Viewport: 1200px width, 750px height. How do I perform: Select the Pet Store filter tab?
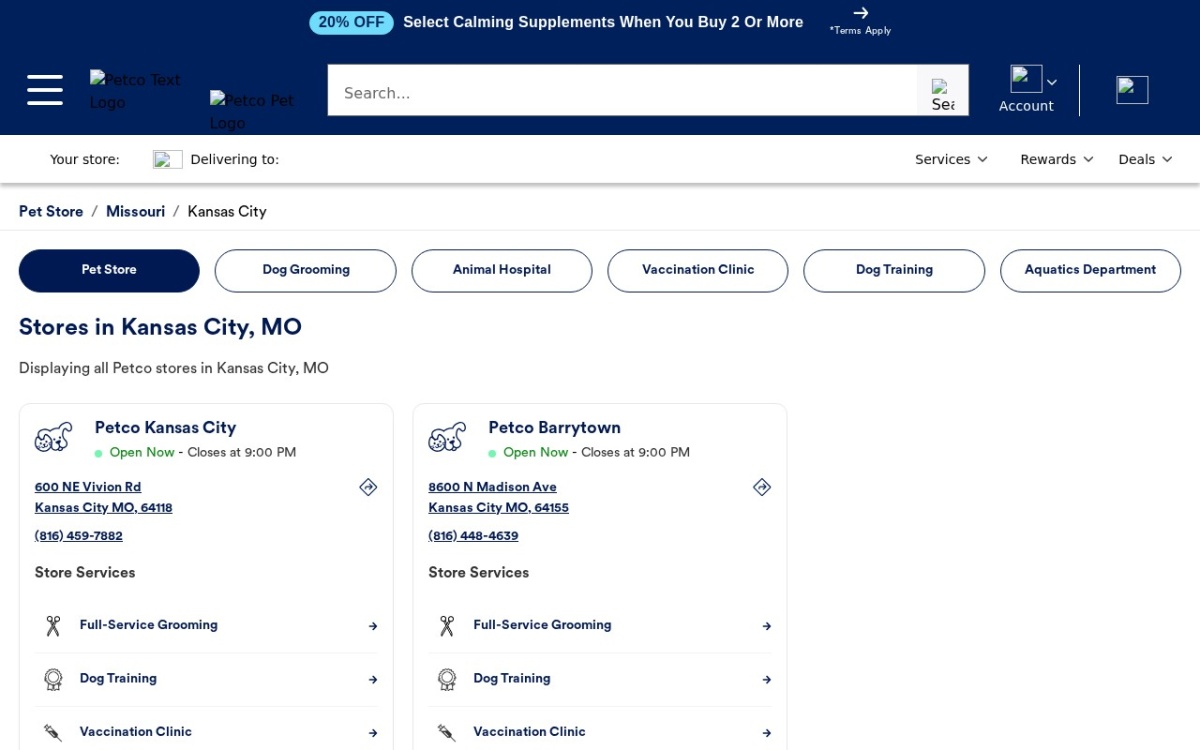[x=109, y=270]
